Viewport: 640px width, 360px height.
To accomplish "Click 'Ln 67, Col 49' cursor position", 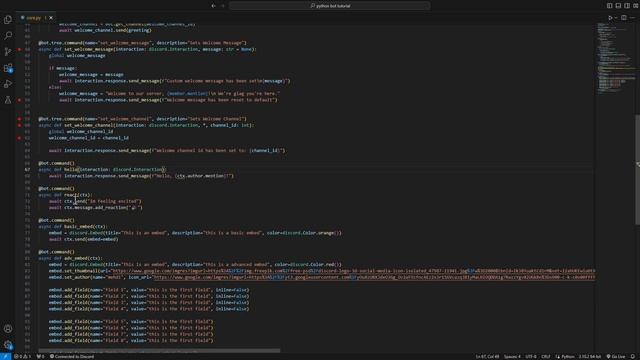I will [x=487, y=356].
